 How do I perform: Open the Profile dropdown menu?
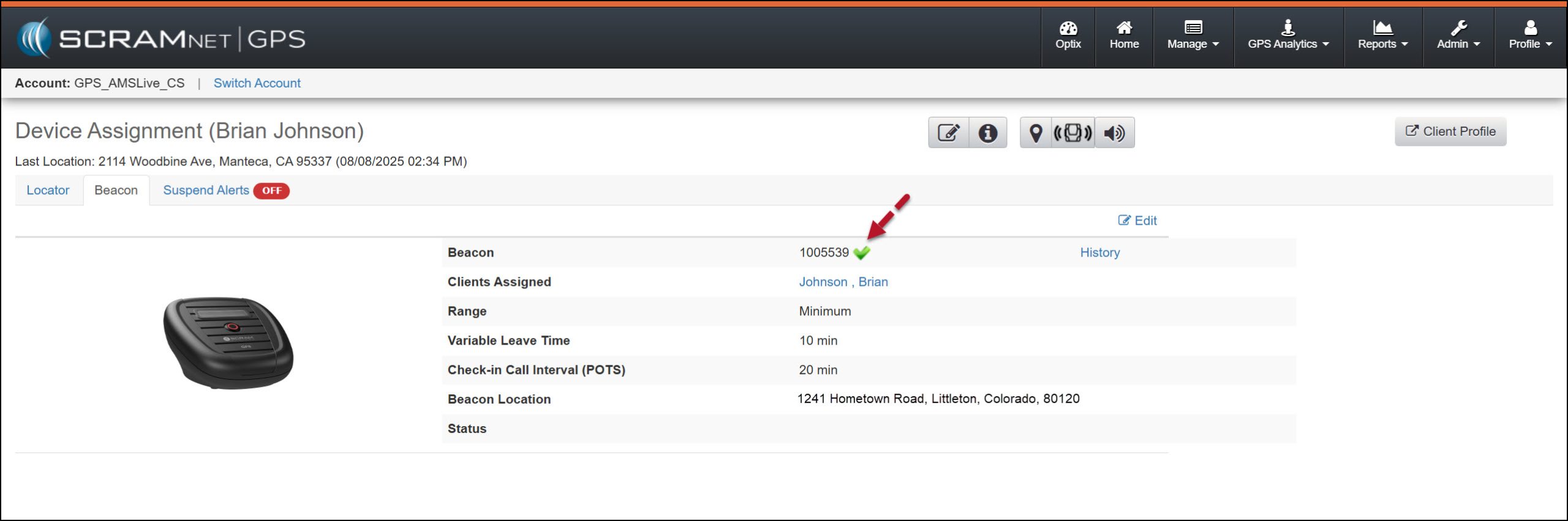[1530, 36]
